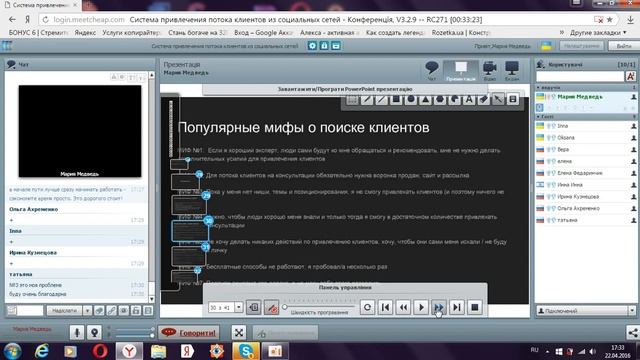
Task: Collapse the ведучій presenters group
Action: (x=538, y=88)
